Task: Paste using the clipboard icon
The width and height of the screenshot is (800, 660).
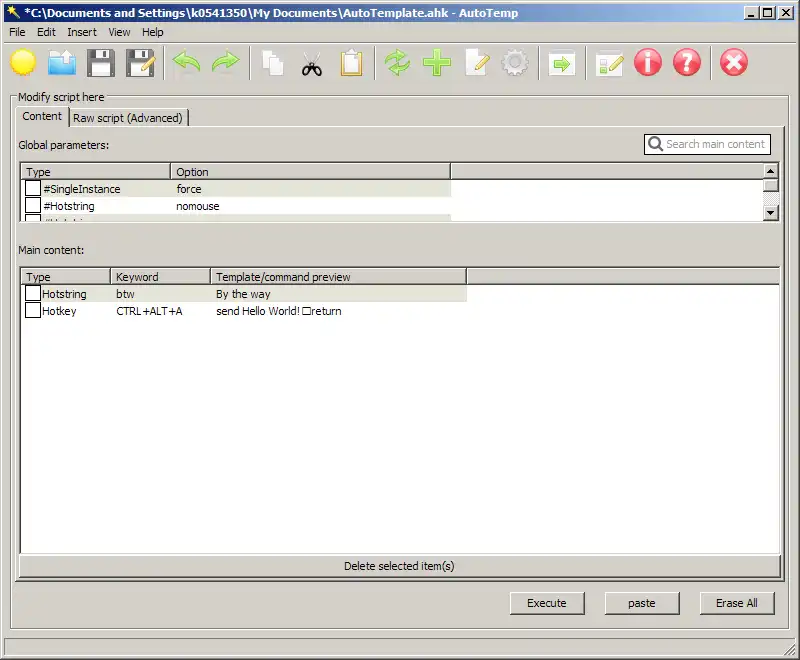Action: coord(351,63)
